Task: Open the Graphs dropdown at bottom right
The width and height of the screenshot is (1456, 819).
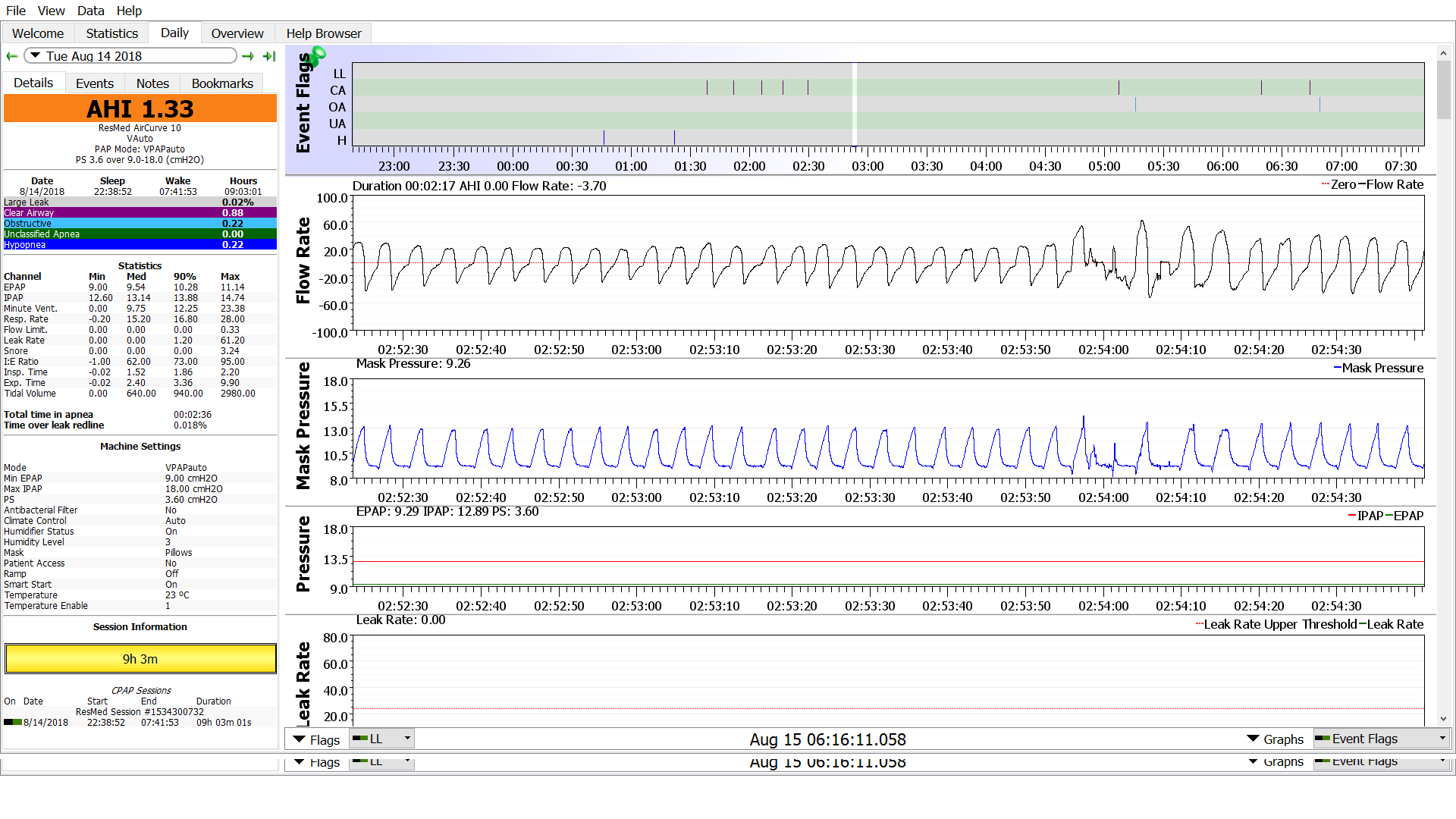Action: click(1276, 739)
